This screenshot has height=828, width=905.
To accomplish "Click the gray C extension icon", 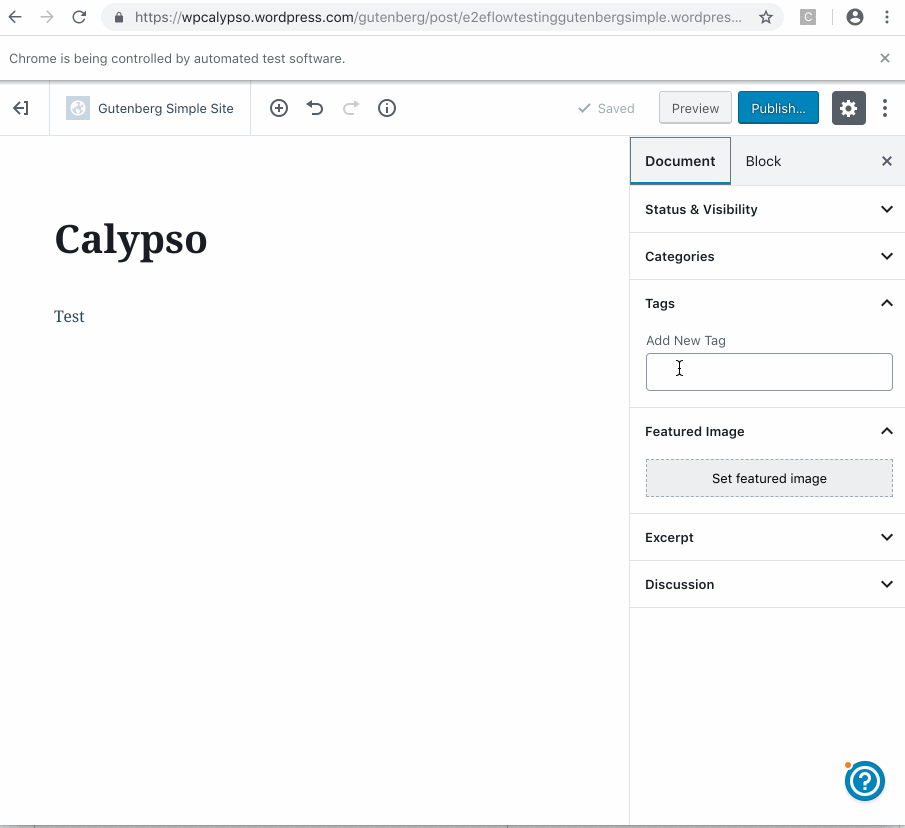I will 807,17.
